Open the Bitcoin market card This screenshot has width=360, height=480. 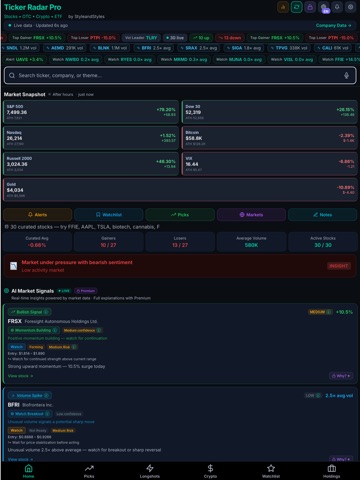click(x=269, y=138)
